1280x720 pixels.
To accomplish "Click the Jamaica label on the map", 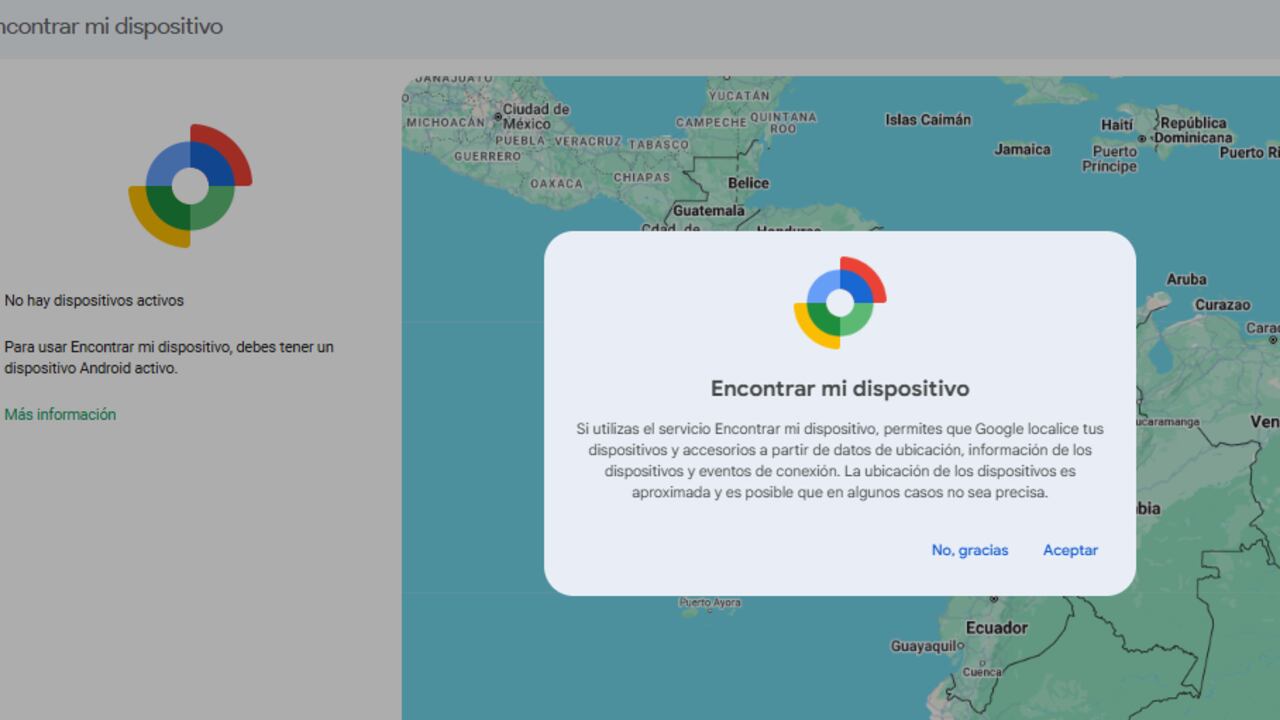I will pos(1022,149).
